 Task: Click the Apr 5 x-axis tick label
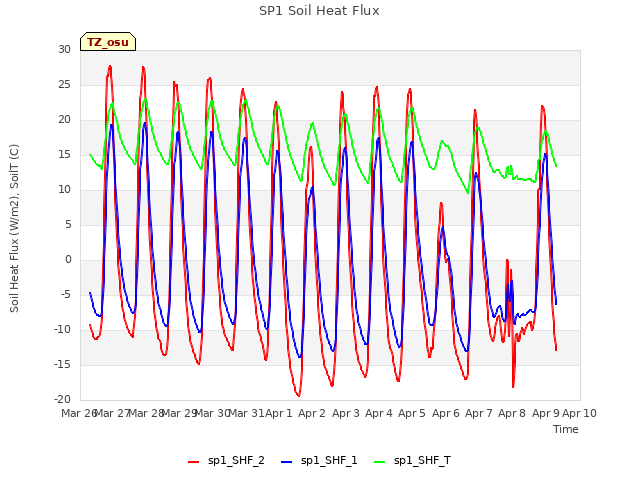(x=412, y=413)
